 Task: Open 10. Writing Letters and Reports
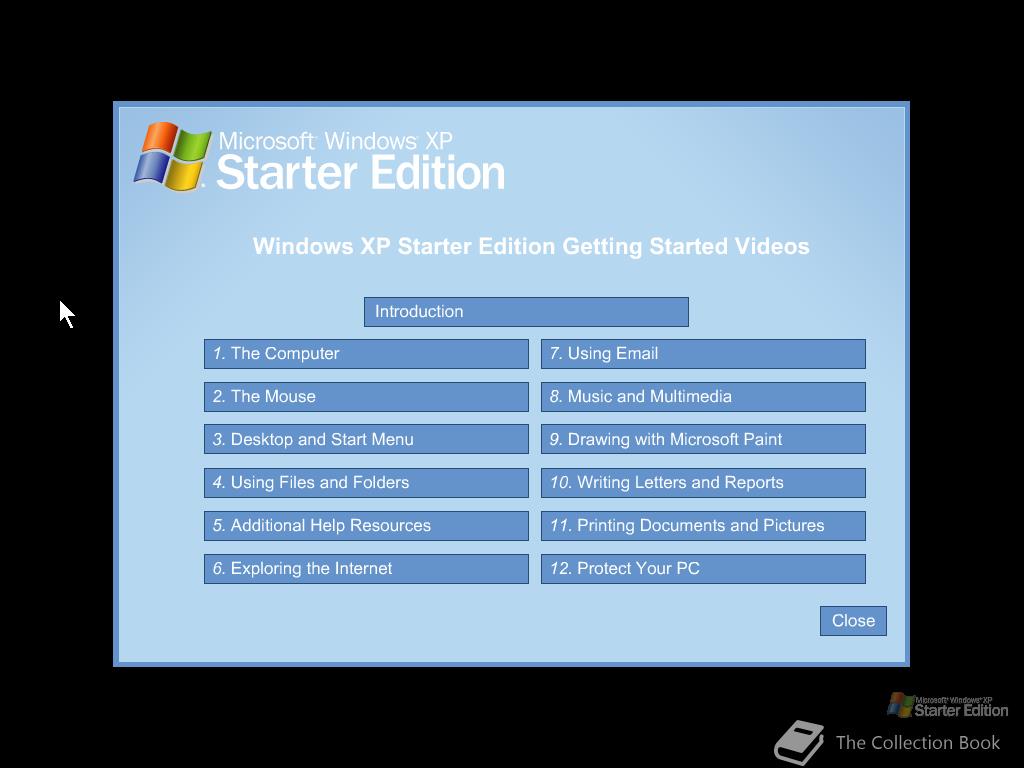click(703, 483)
